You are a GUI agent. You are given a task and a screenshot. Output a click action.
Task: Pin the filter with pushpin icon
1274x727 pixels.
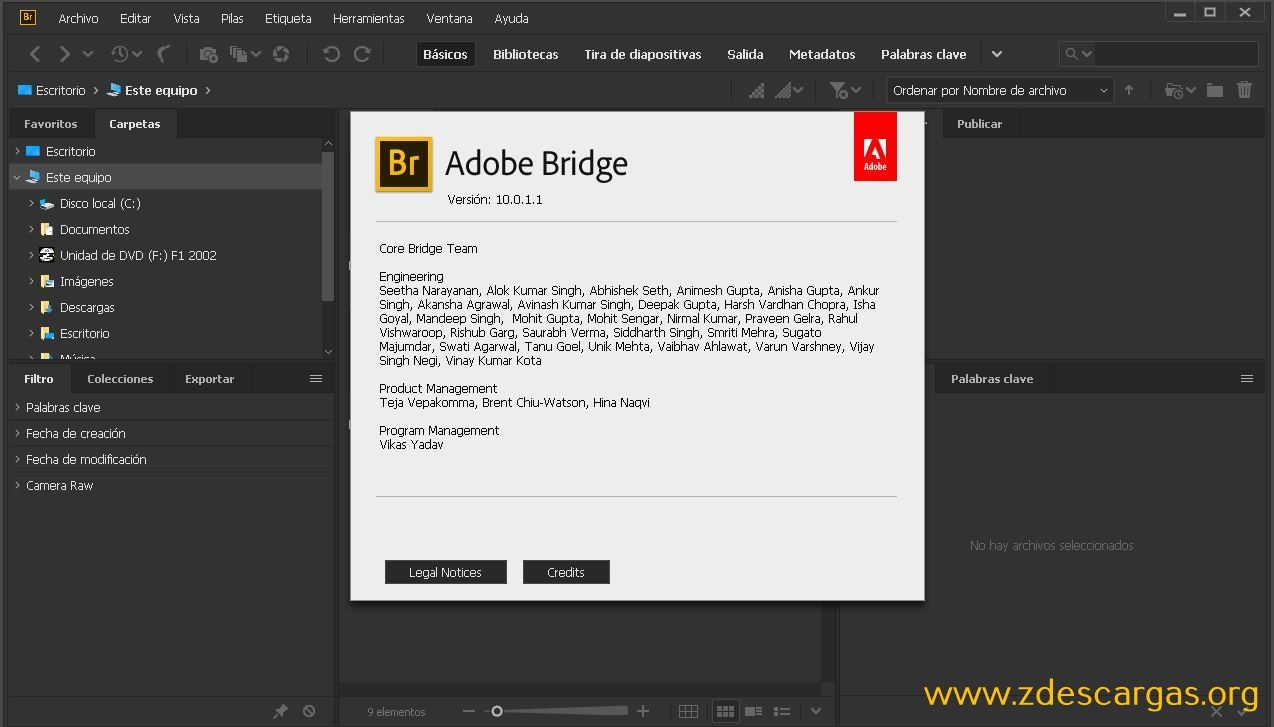(x=280, y=711)
